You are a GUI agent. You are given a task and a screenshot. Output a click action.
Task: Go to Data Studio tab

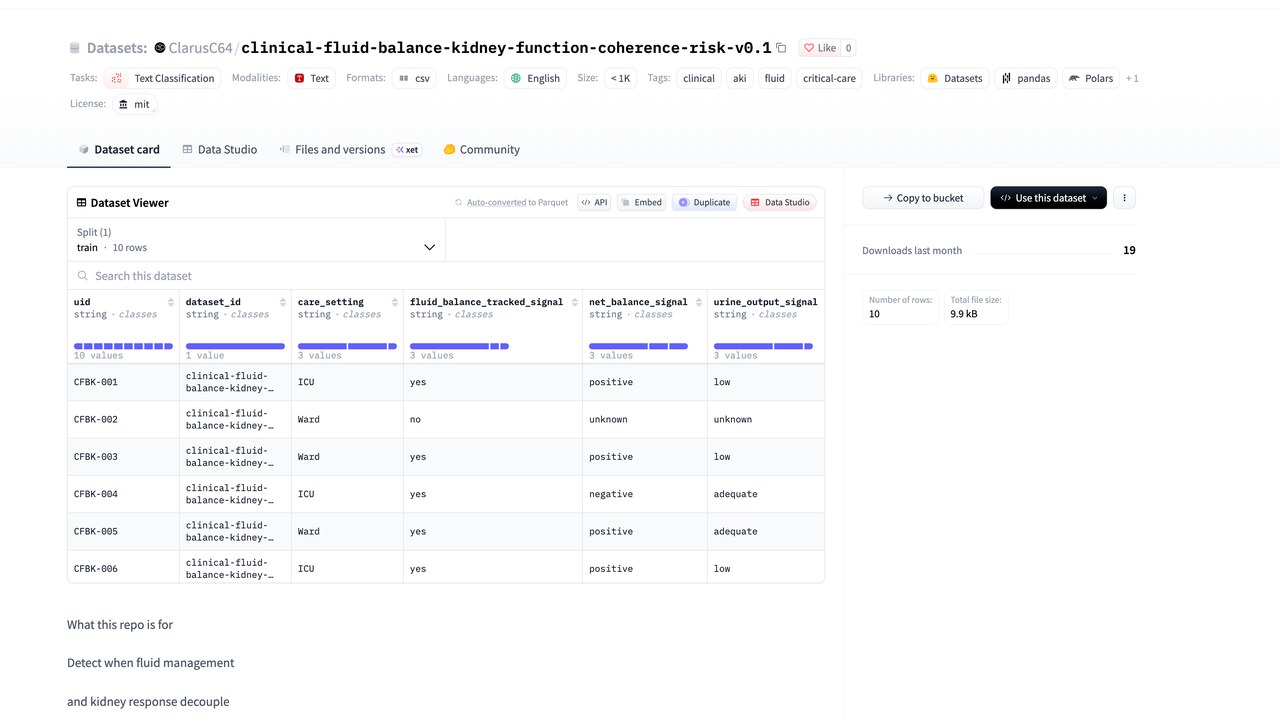coord(219,149)
